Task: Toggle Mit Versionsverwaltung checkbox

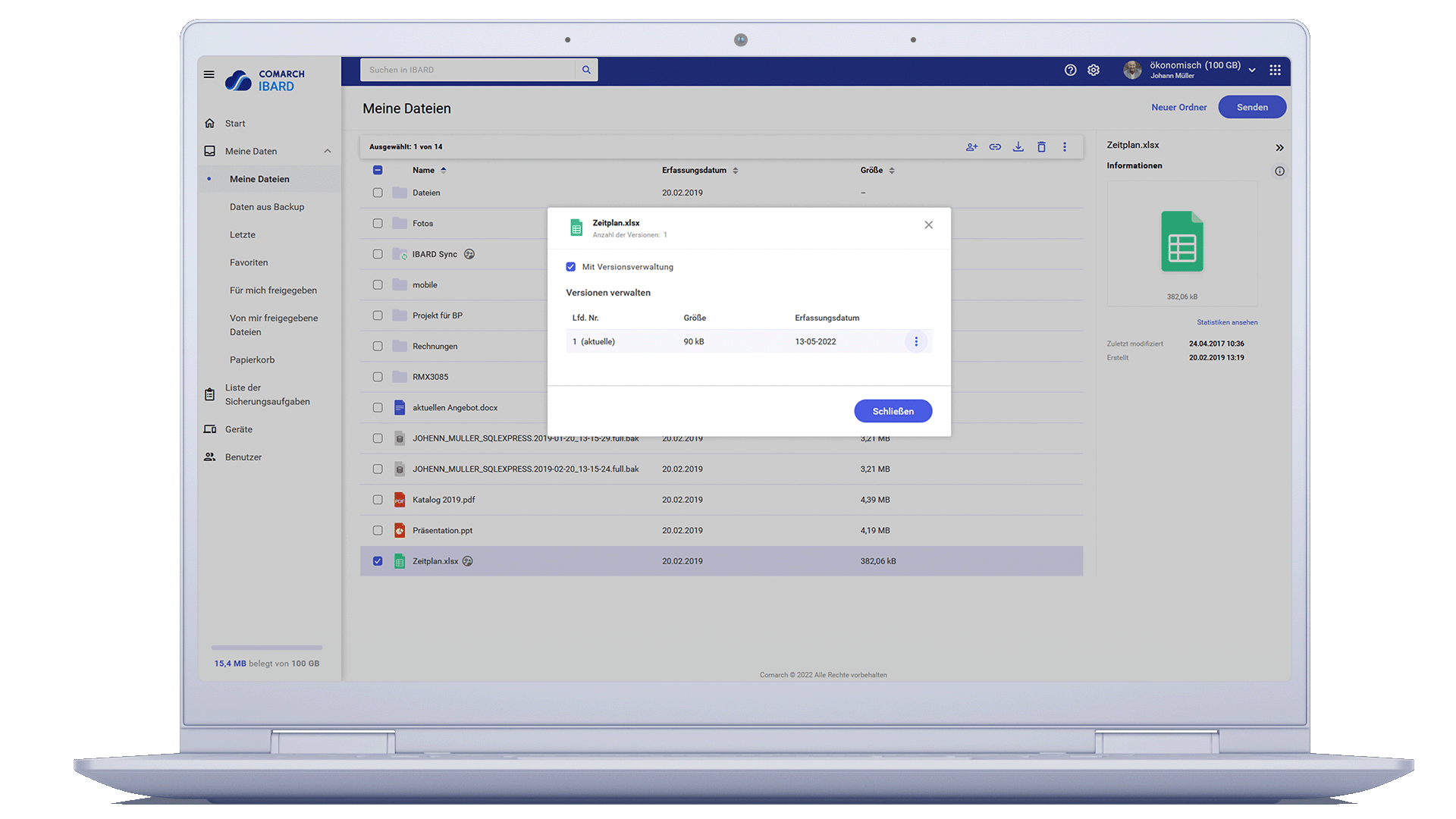Action: click(571, 267)
